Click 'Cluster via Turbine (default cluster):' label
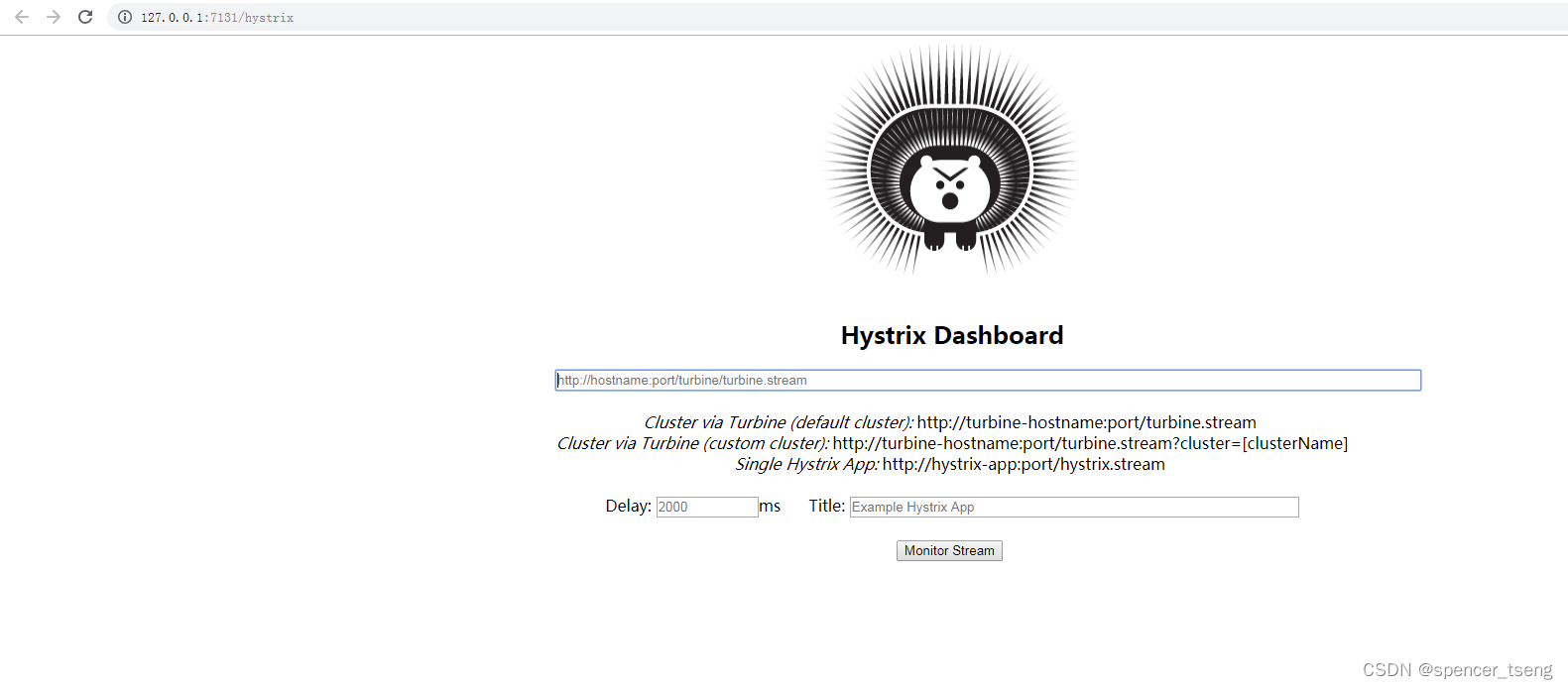The height and width of the screenshot is (689, 1568). [x=779, y=422]
